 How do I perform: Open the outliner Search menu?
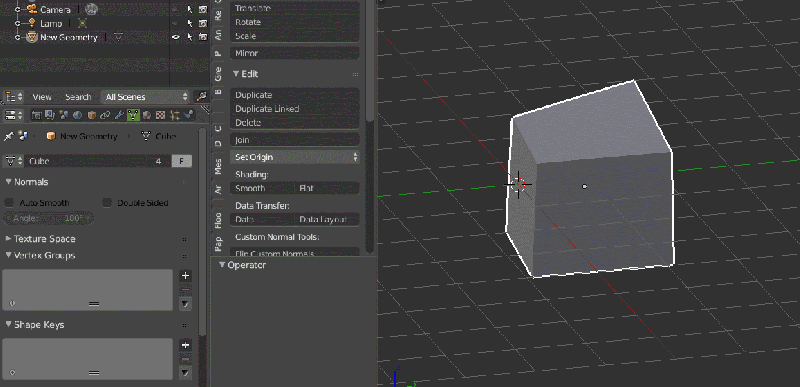(x=78, y=96)
